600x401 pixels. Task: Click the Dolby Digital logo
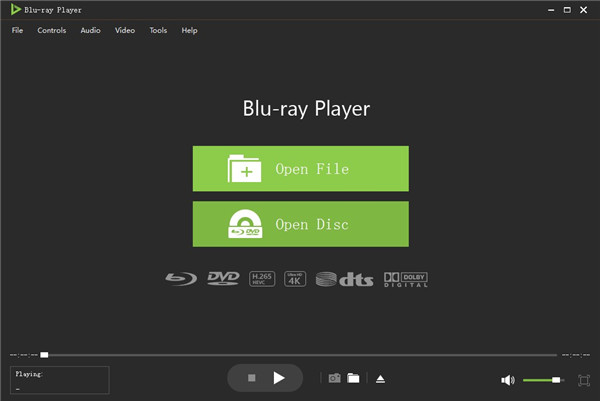pyautogui.click(x=406, y=280)
